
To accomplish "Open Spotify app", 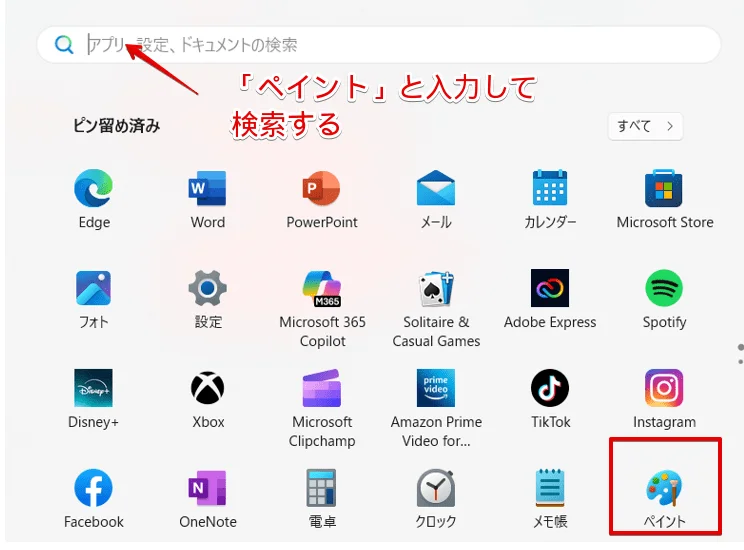I will tap(664, 299).
